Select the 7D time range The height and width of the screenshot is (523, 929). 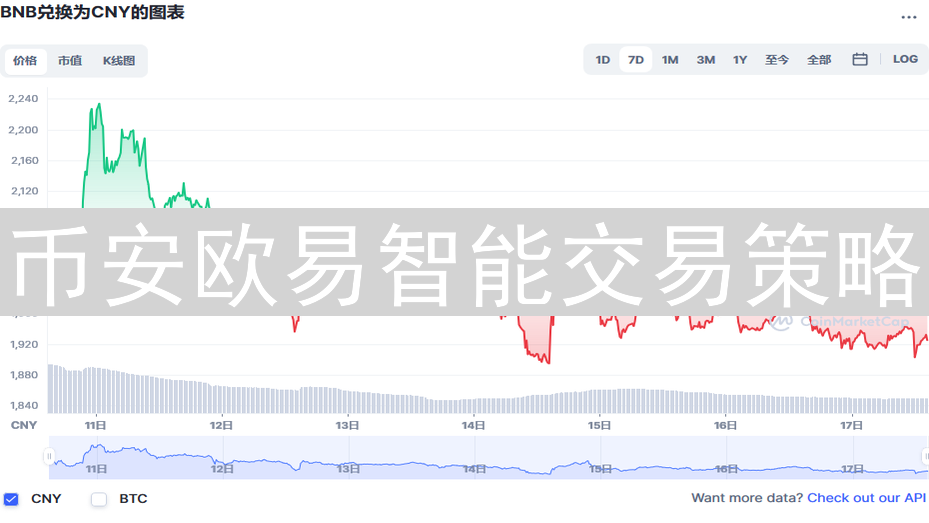pyautogui.click(x=636, y=60)
